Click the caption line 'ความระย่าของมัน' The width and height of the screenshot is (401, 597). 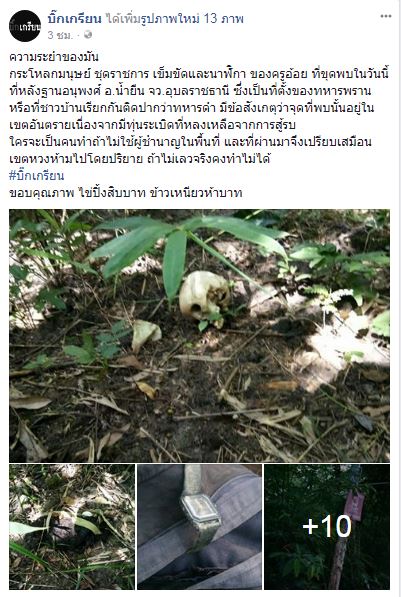(54, 57)
